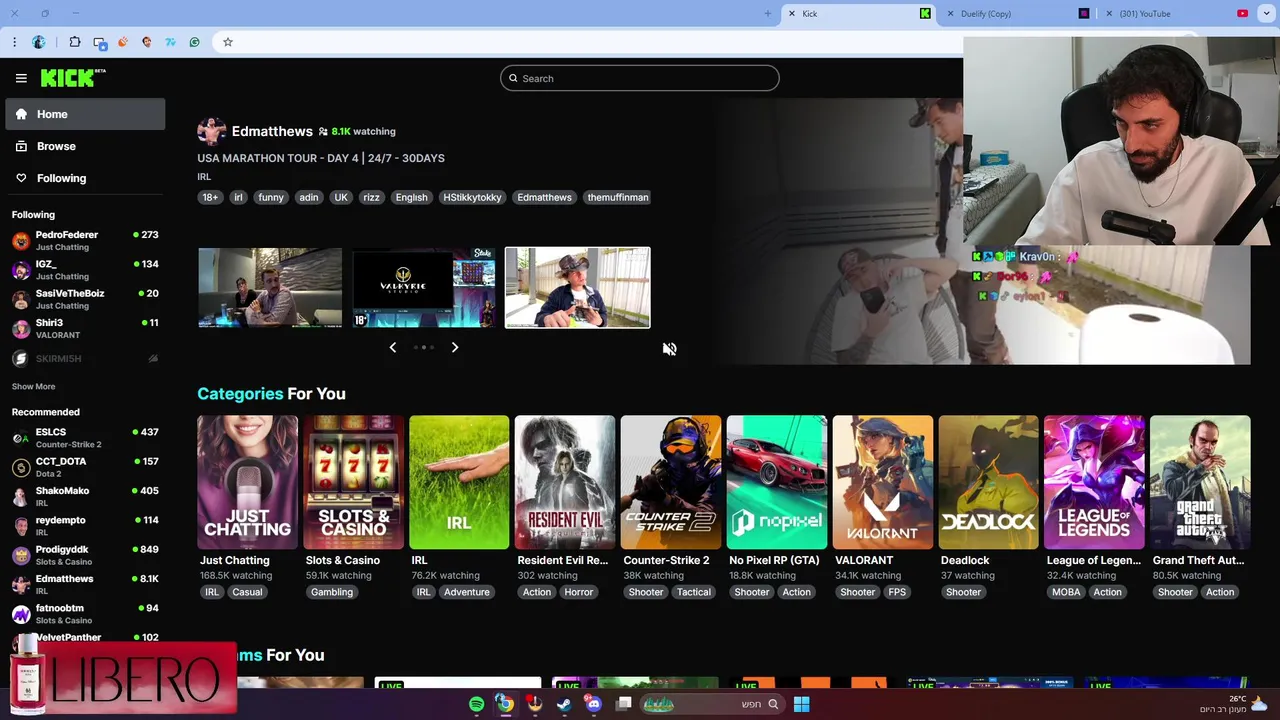Select the UK tag

(341, 197)
